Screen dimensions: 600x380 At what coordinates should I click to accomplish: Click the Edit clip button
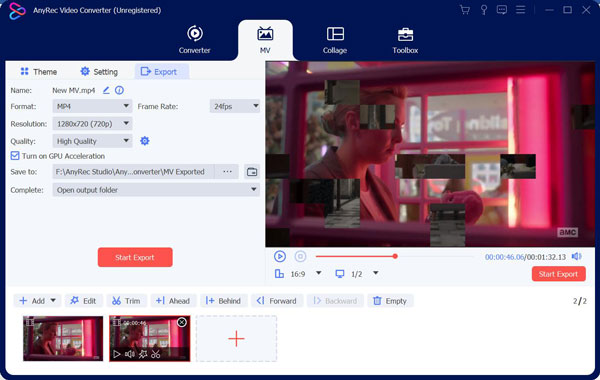(83, 301)
